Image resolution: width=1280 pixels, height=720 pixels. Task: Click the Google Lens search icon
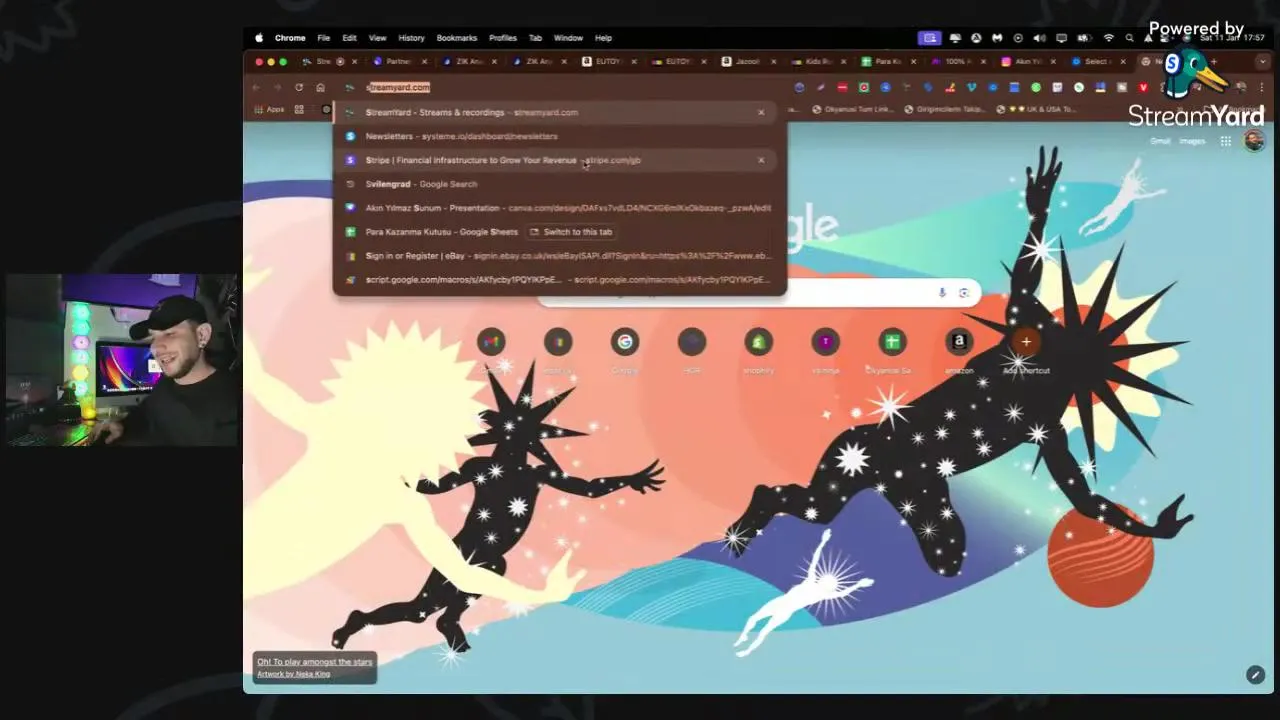[964, 293]
